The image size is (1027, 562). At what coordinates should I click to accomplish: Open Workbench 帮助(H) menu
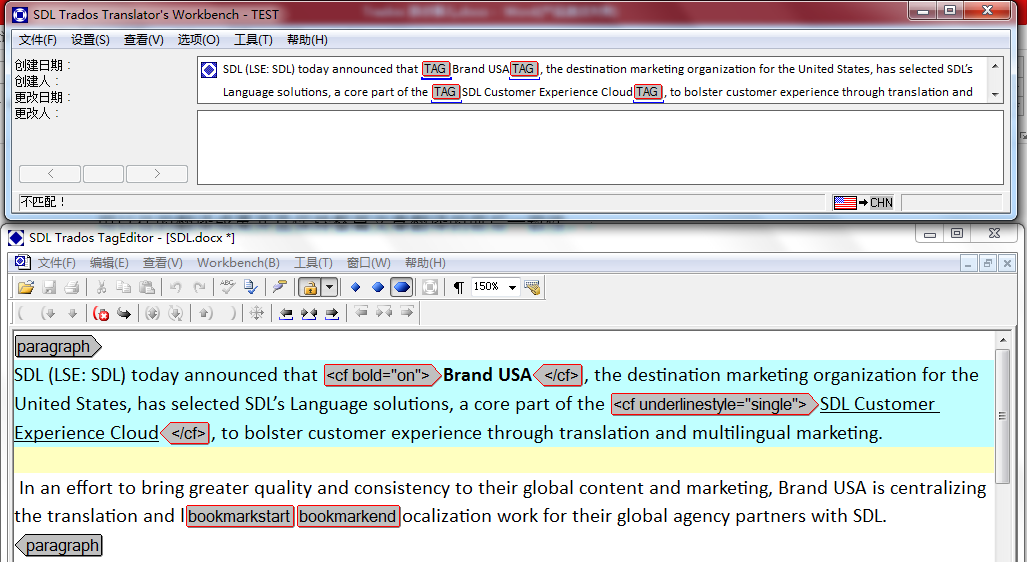(307, 40)
